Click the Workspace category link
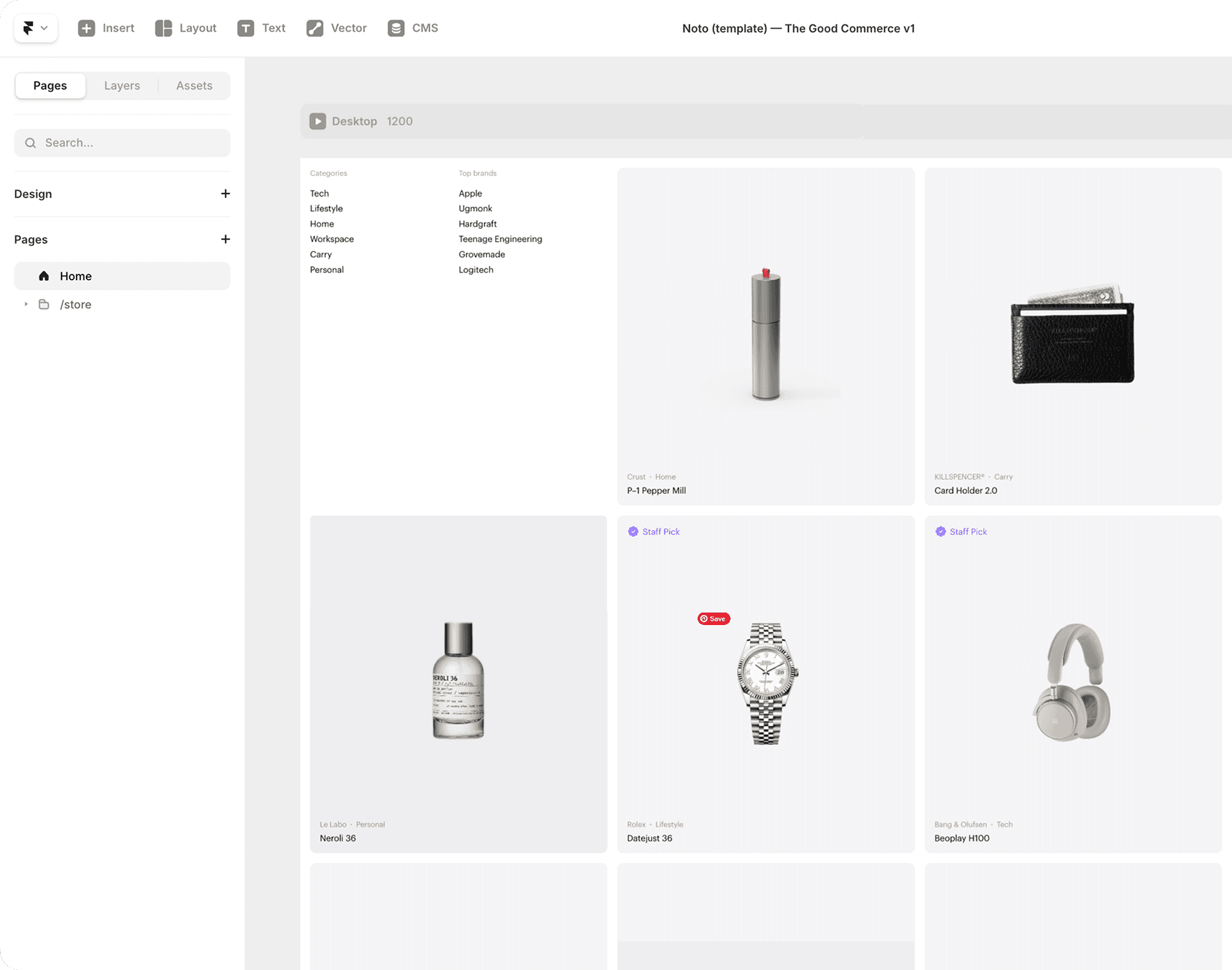1232x970 pixels. click(x=331, y=239)
